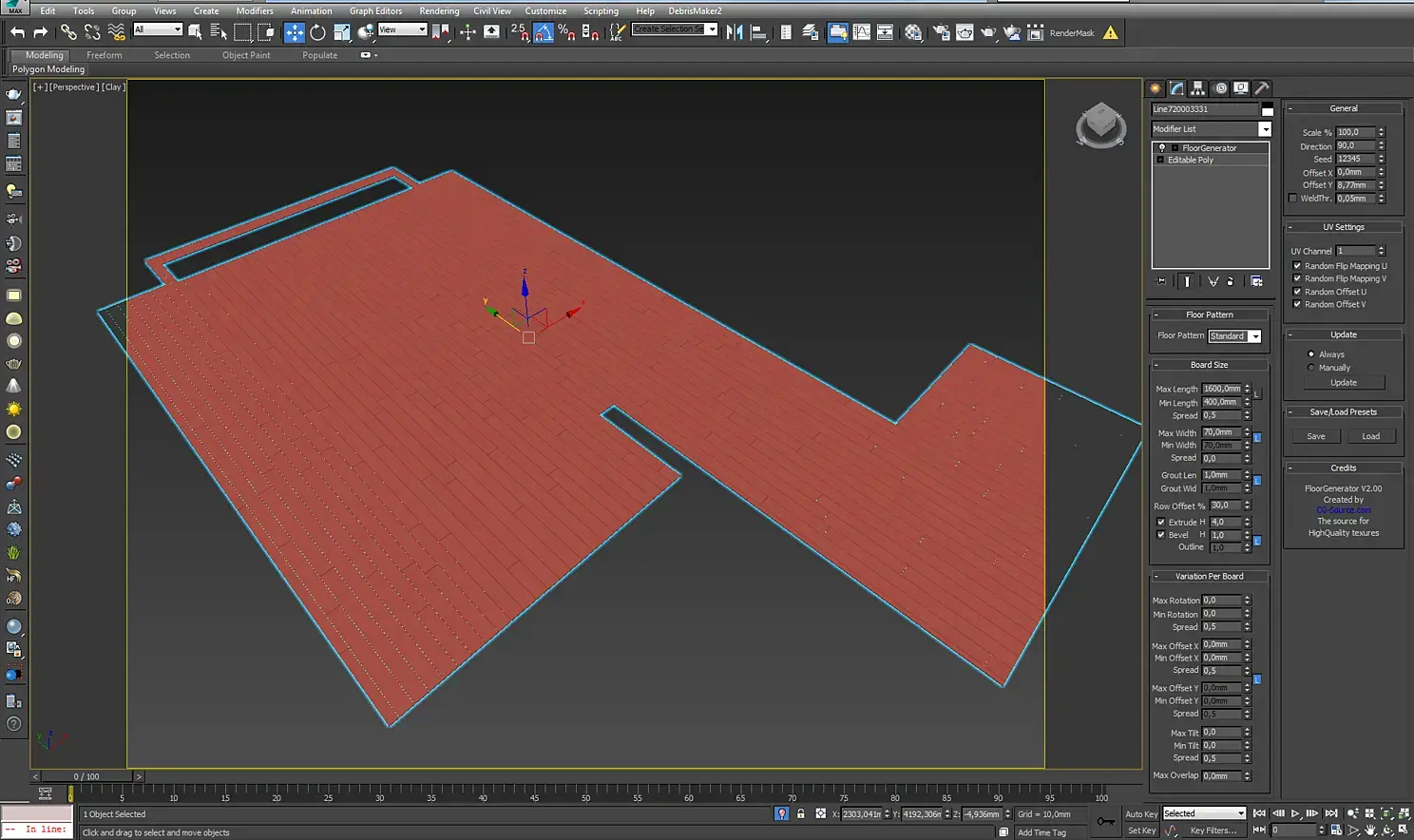The image size is (1414, 840).
Task: Click the object color swatch beside name
Action: [x=1267, y=109]
